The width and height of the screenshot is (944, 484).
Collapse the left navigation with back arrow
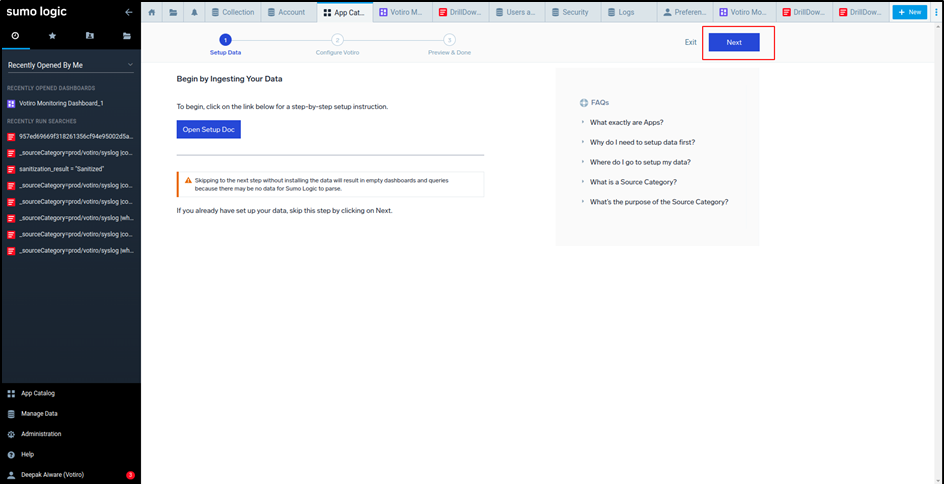click(128, 12)
